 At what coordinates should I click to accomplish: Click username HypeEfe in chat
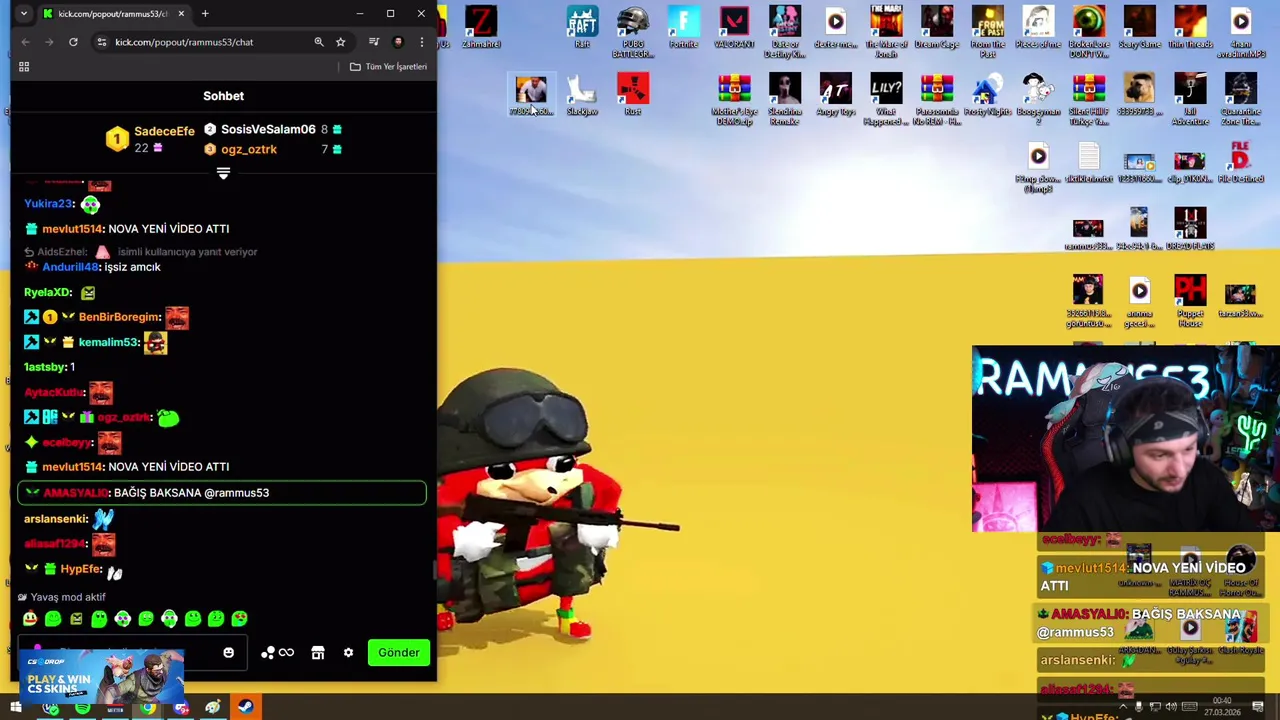pyautogui.click(x=80, y=569)
